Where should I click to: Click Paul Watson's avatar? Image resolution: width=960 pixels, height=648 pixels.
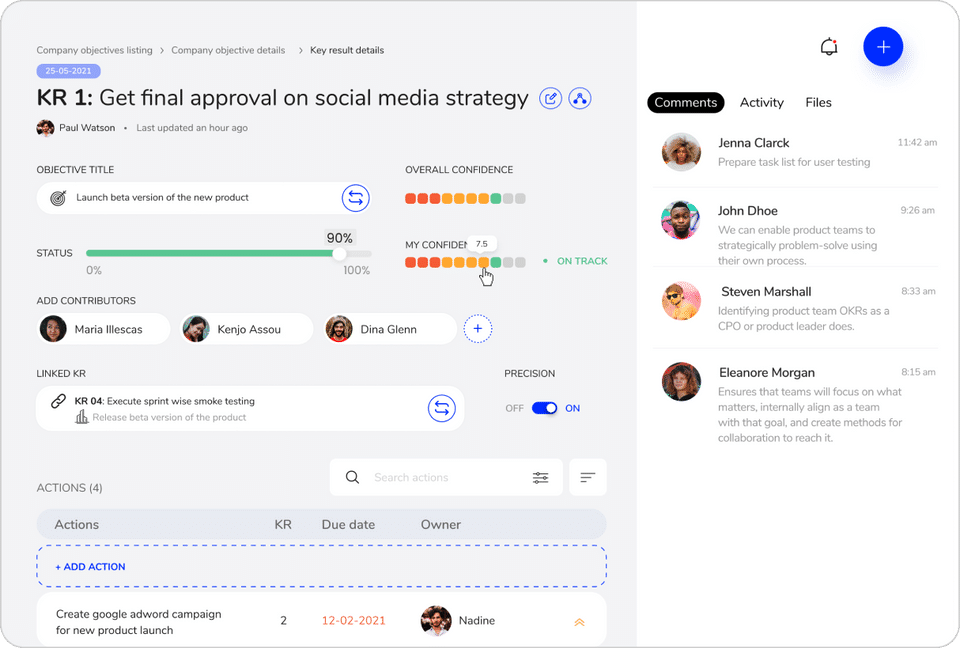click(45, 128)
